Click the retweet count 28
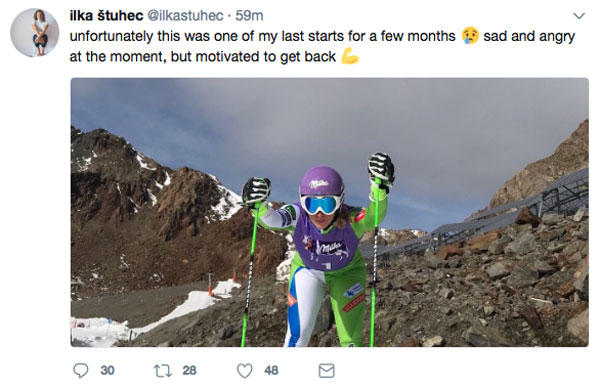The width and height of the screenshot is (600, 388). tap(189, 370)
